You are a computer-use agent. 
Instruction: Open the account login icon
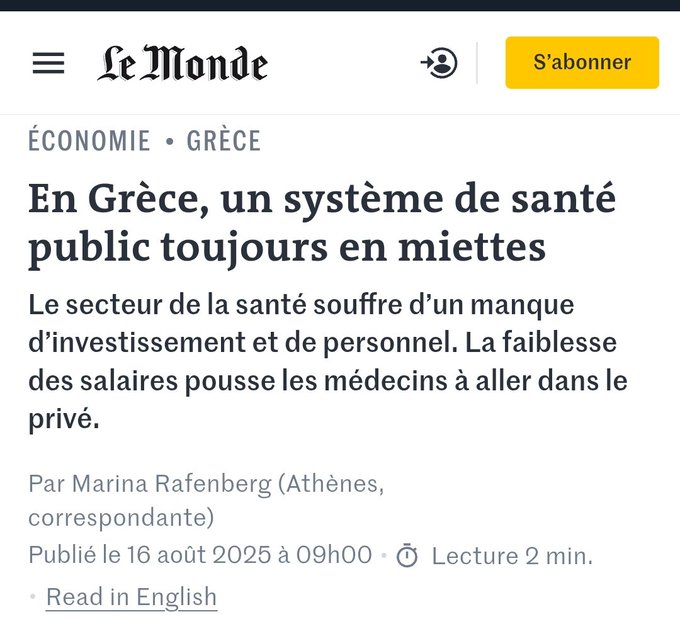click(439, 63)
